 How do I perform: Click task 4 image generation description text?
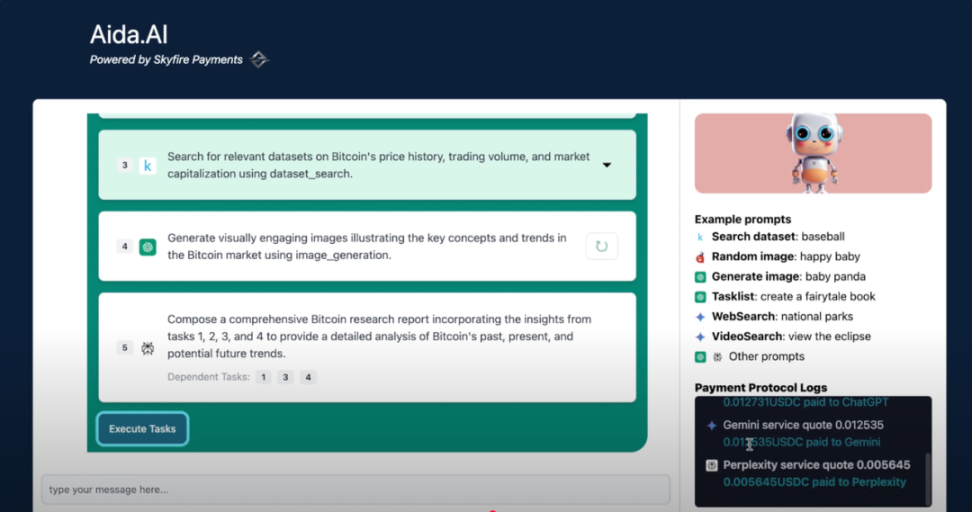point(366,247)
